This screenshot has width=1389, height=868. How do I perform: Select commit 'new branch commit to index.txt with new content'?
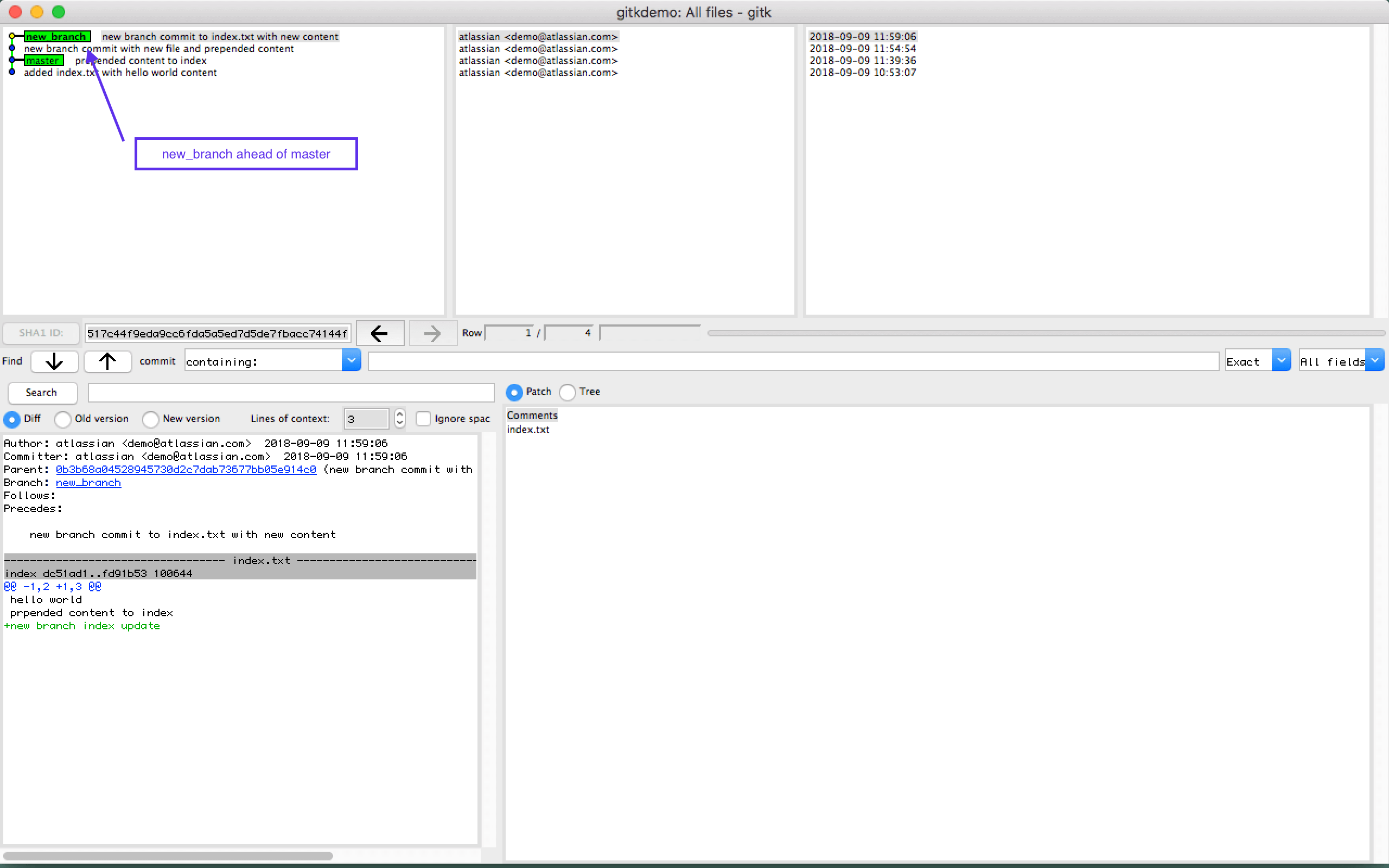[x=220, y=37]
